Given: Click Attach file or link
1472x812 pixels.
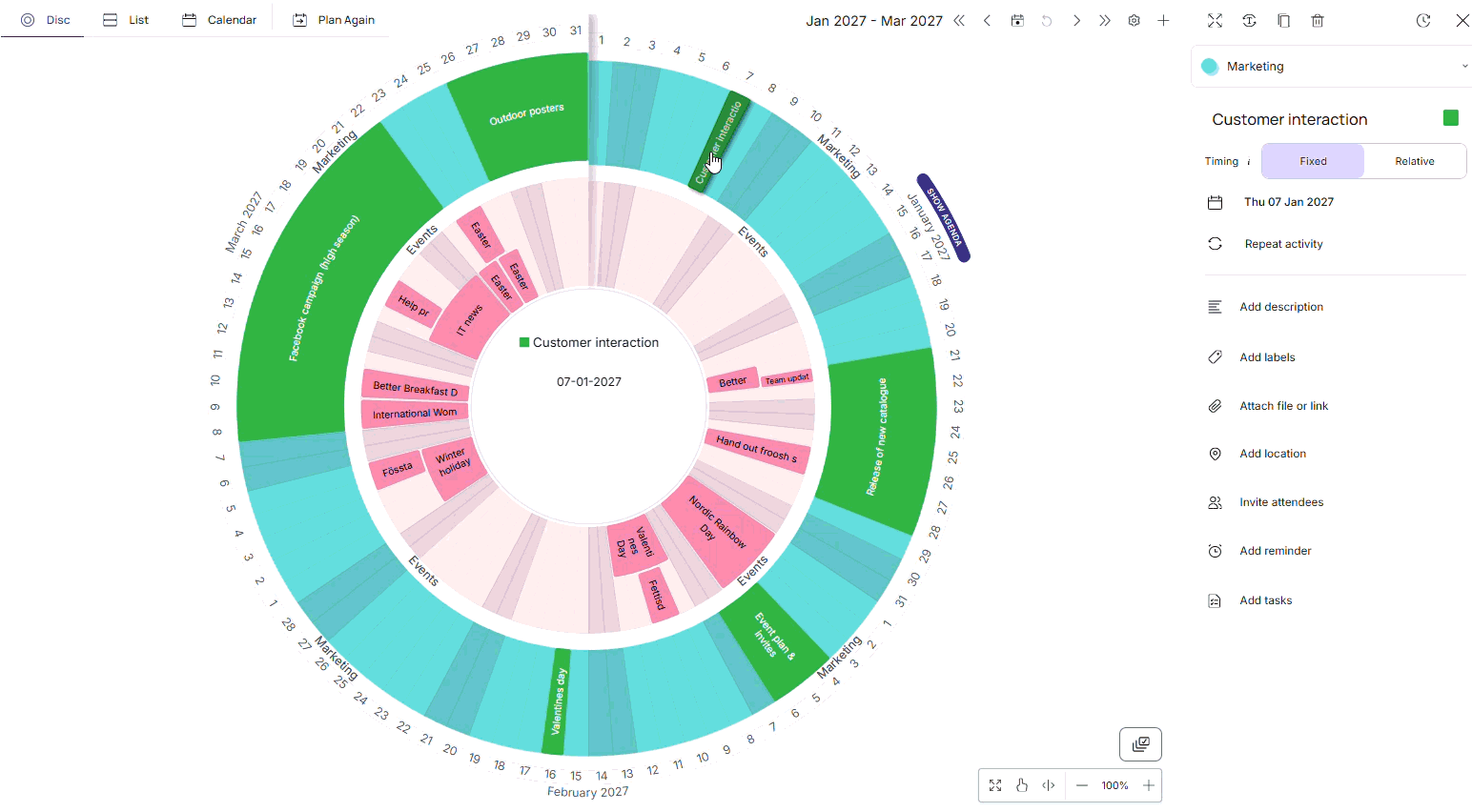Looking at the screenshot, I should click(x=1283, y=406).
